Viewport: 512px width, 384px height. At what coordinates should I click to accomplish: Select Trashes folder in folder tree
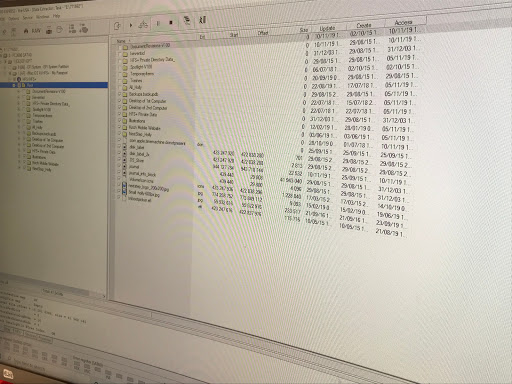pos(37,122)
